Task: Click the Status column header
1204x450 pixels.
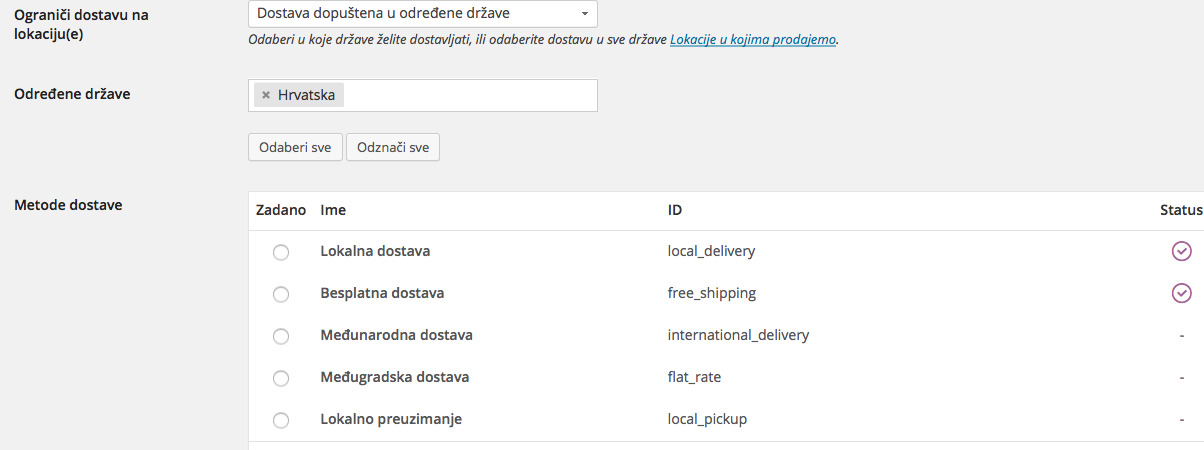Action: tap(1180, 210)
